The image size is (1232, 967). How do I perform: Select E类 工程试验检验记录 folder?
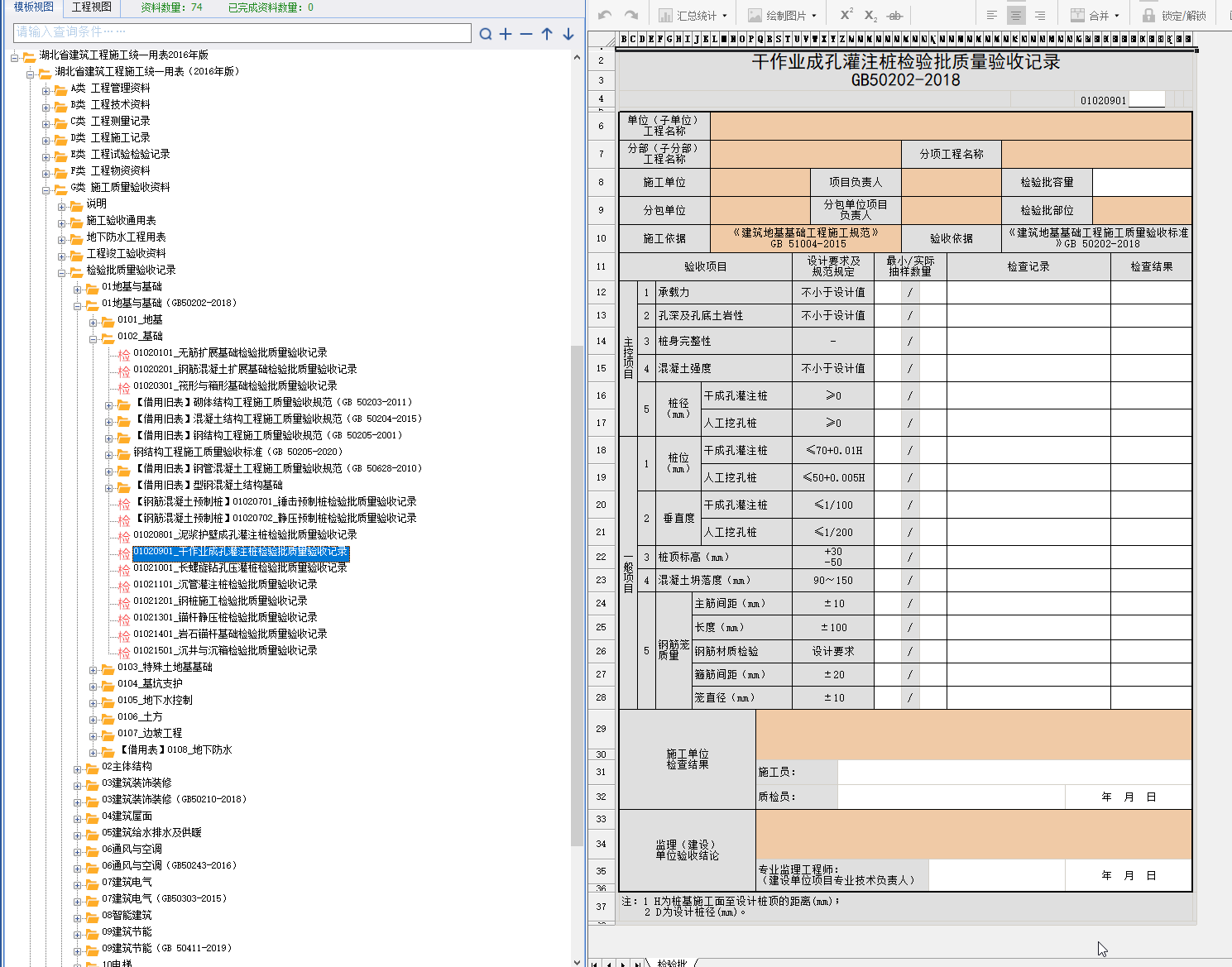[120, 154]
